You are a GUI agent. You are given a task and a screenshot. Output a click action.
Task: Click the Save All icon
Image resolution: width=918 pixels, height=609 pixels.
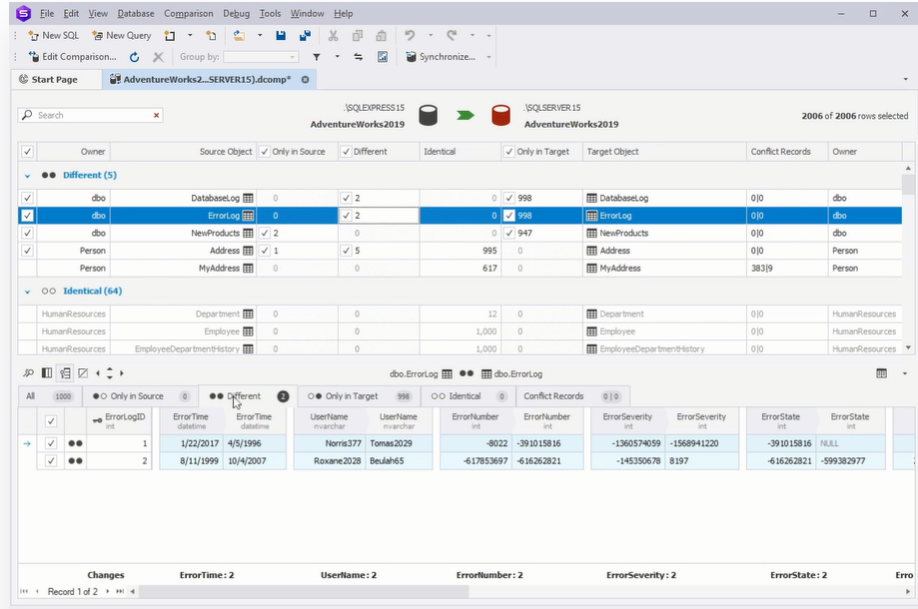(304, 36)
